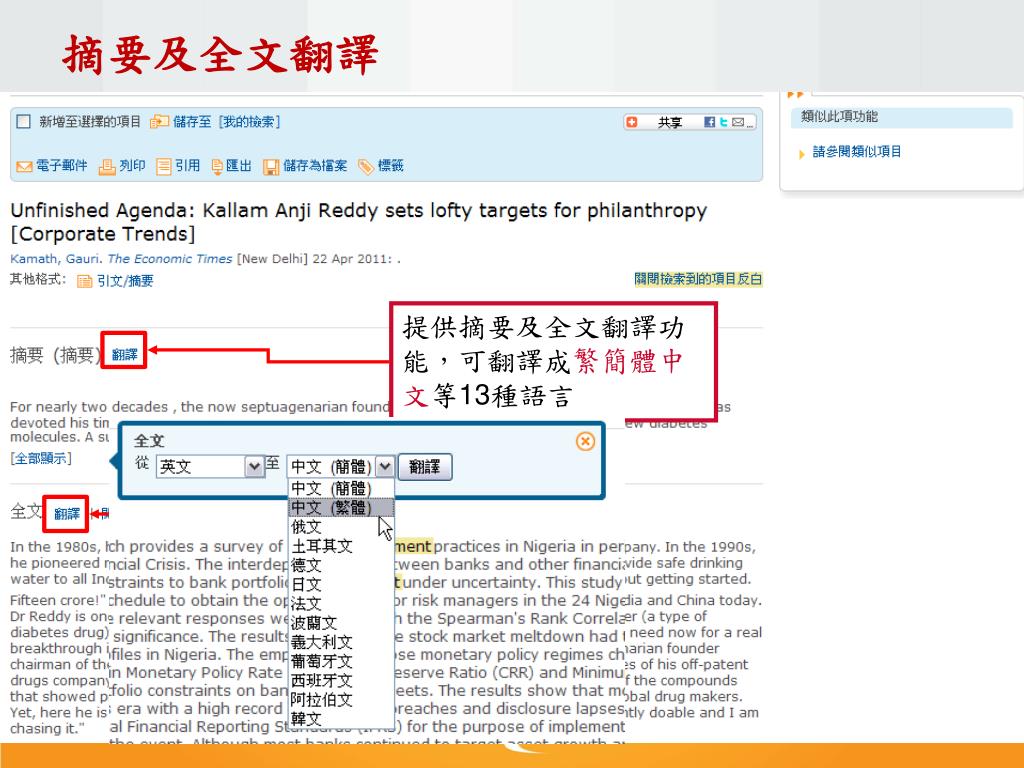Screen dimensions: 1024x768
Task: Open the source language 英文 dropdown
Action: click(210, 466)
